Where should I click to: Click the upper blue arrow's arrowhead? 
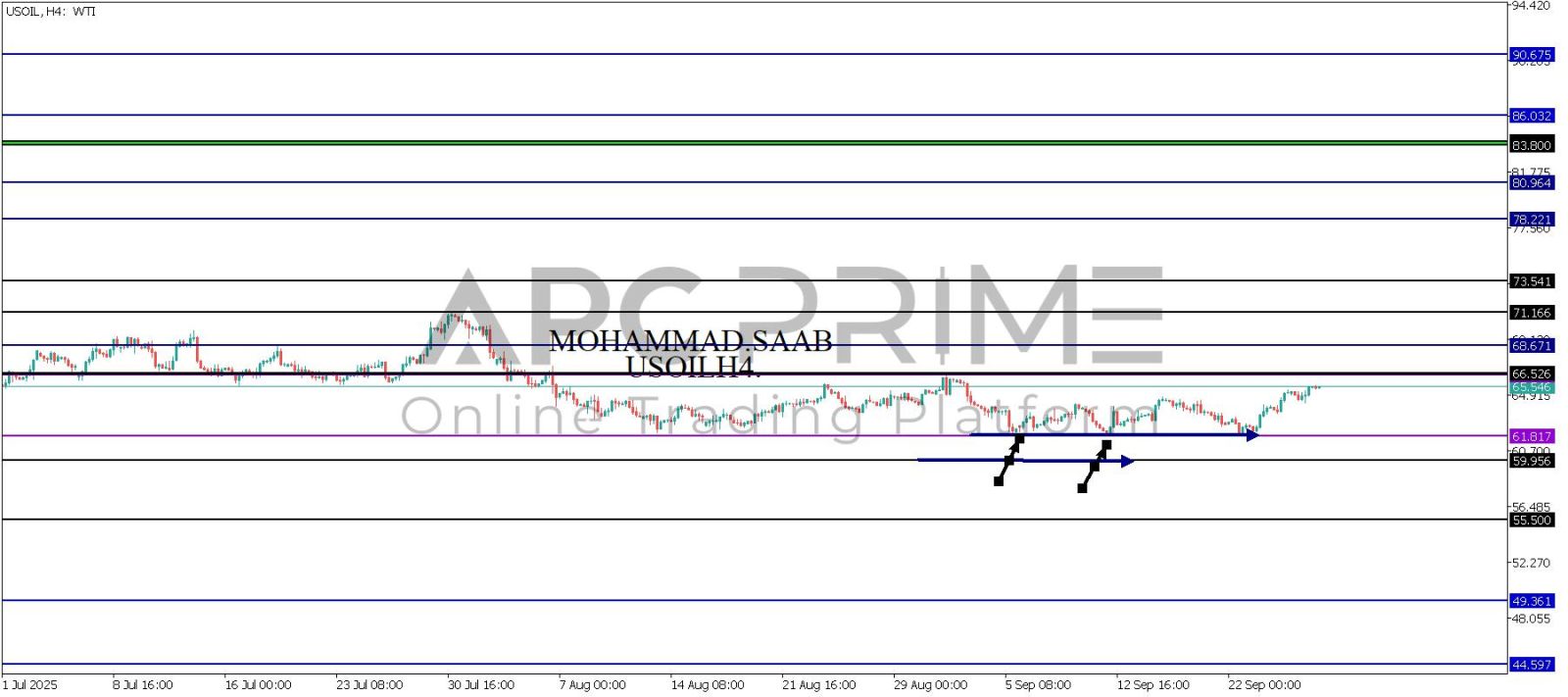tap(1251, 435)
